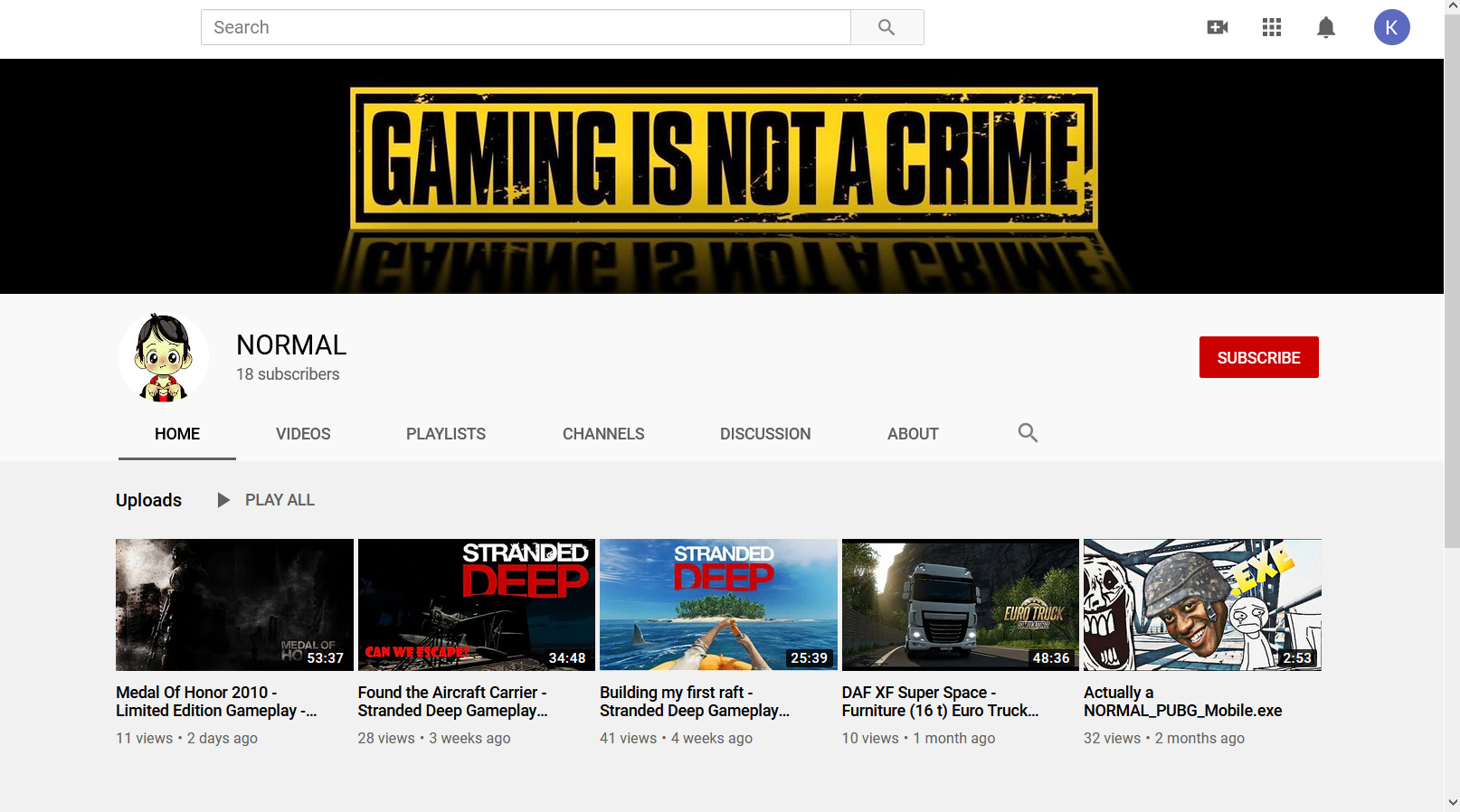Open the Euro Truck Simulator thumbnail
Screen dimensions: 1460x812
point(961,605)
